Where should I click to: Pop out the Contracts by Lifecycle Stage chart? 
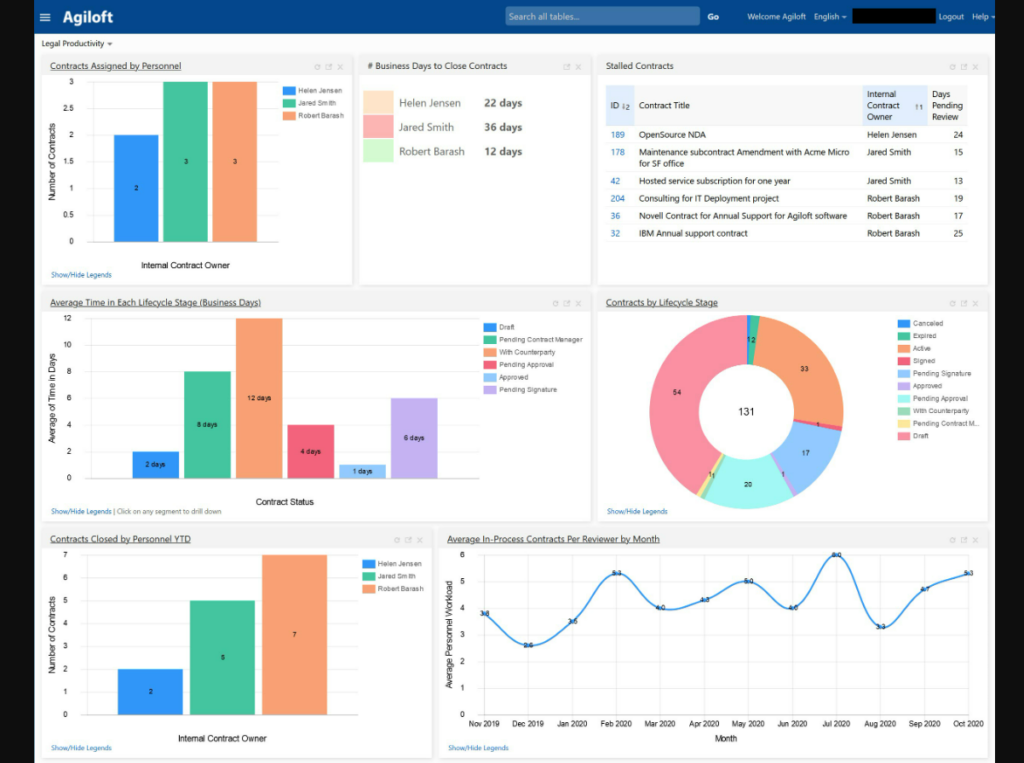[962, 302]
